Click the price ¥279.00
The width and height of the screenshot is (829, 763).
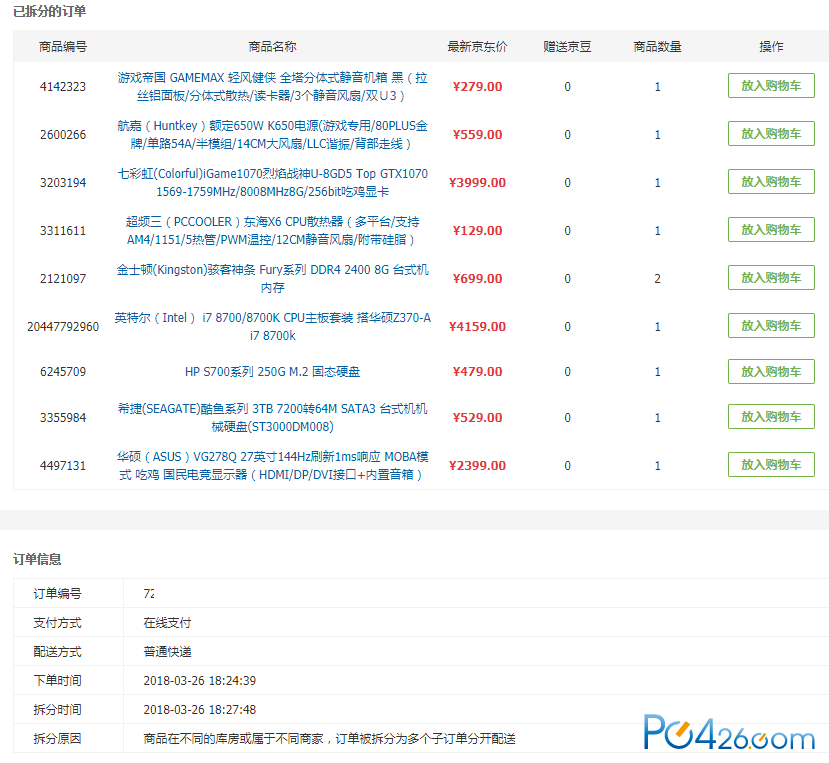pos(477,87)
